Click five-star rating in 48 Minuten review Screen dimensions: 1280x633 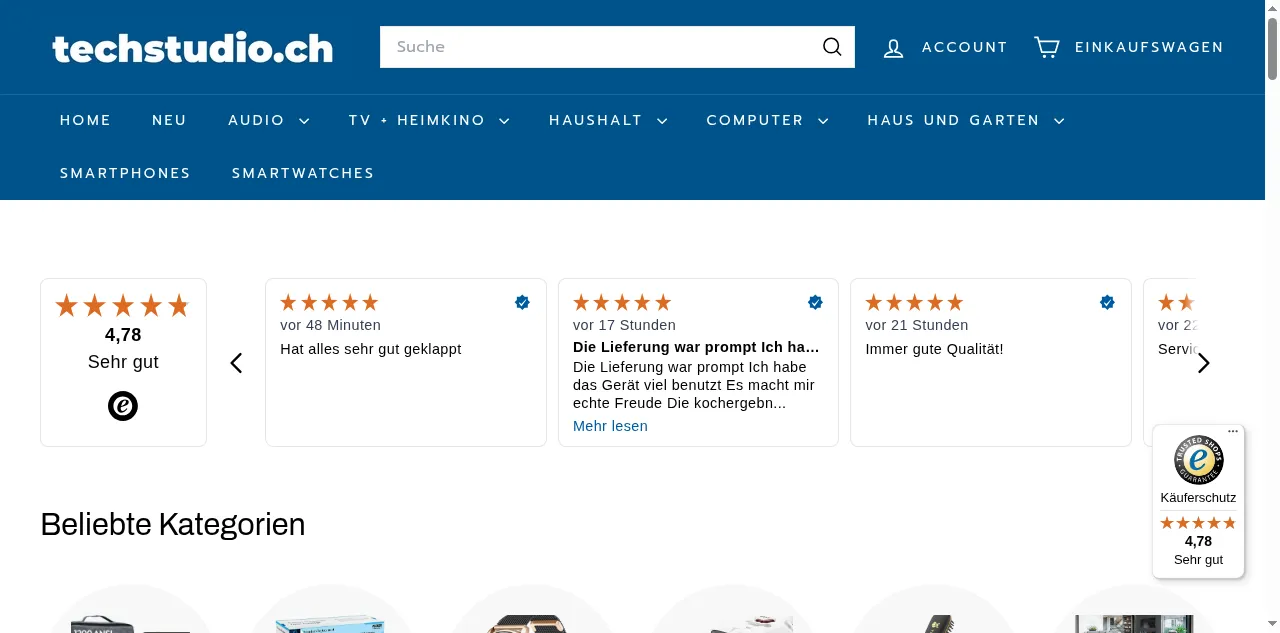point(329,302)
